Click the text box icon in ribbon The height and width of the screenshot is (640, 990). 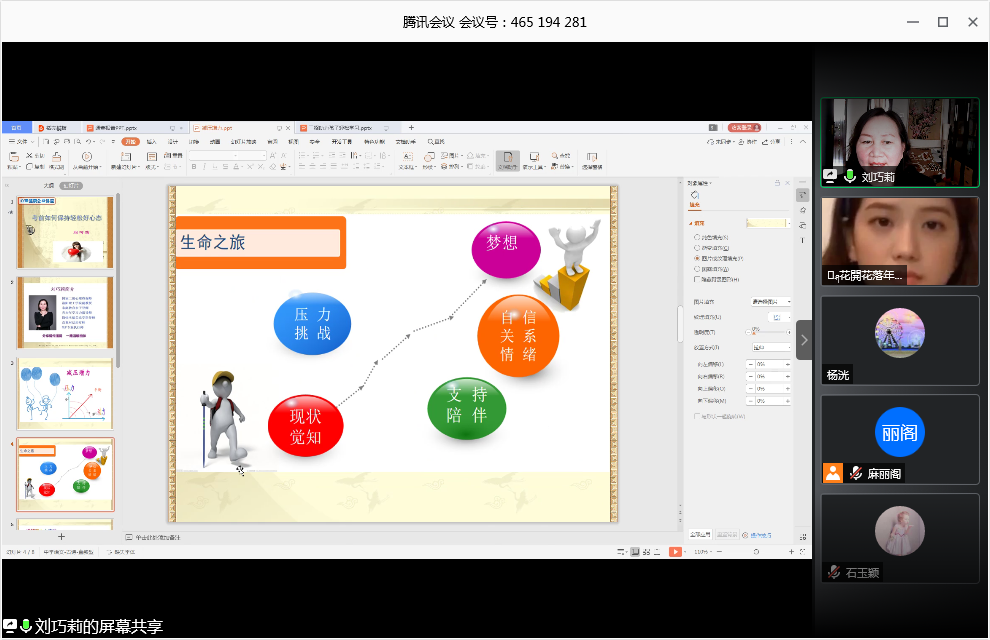[406, 159]
